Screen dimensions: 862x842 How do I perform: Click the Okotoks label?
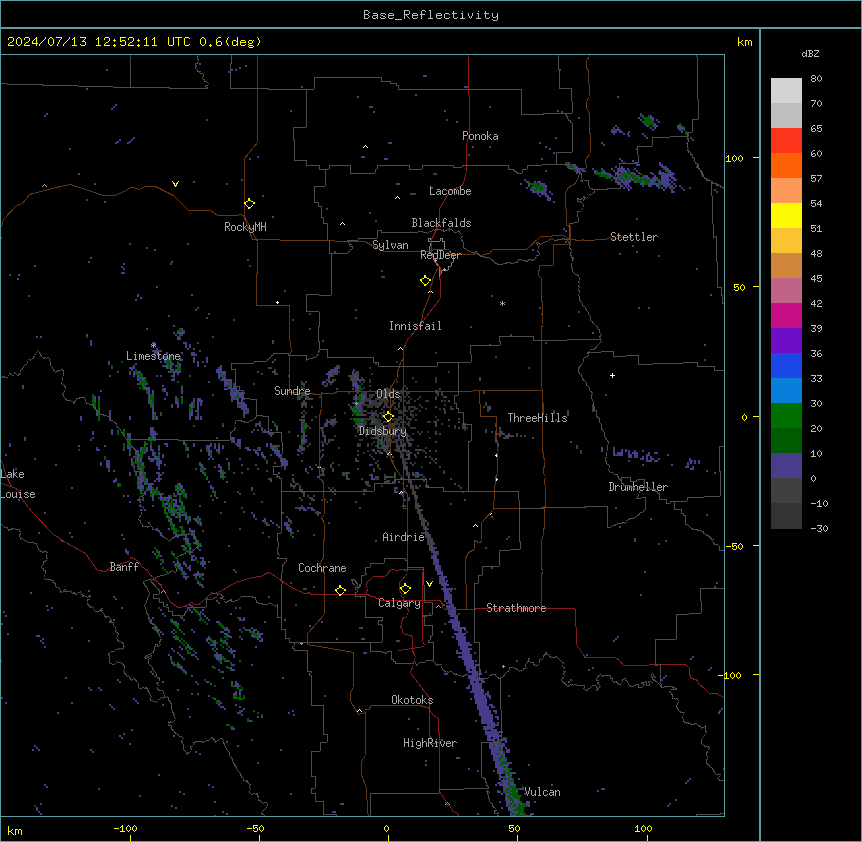(412, 700)
